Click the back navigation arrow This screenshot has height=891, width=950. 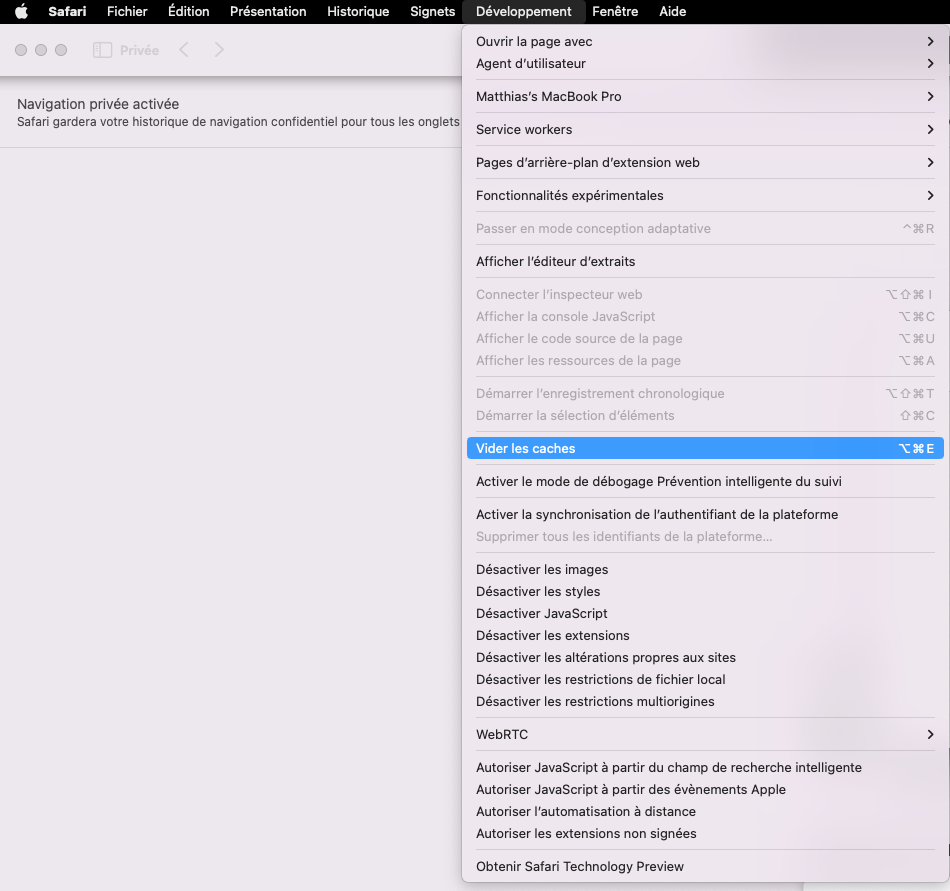[184, 50]
